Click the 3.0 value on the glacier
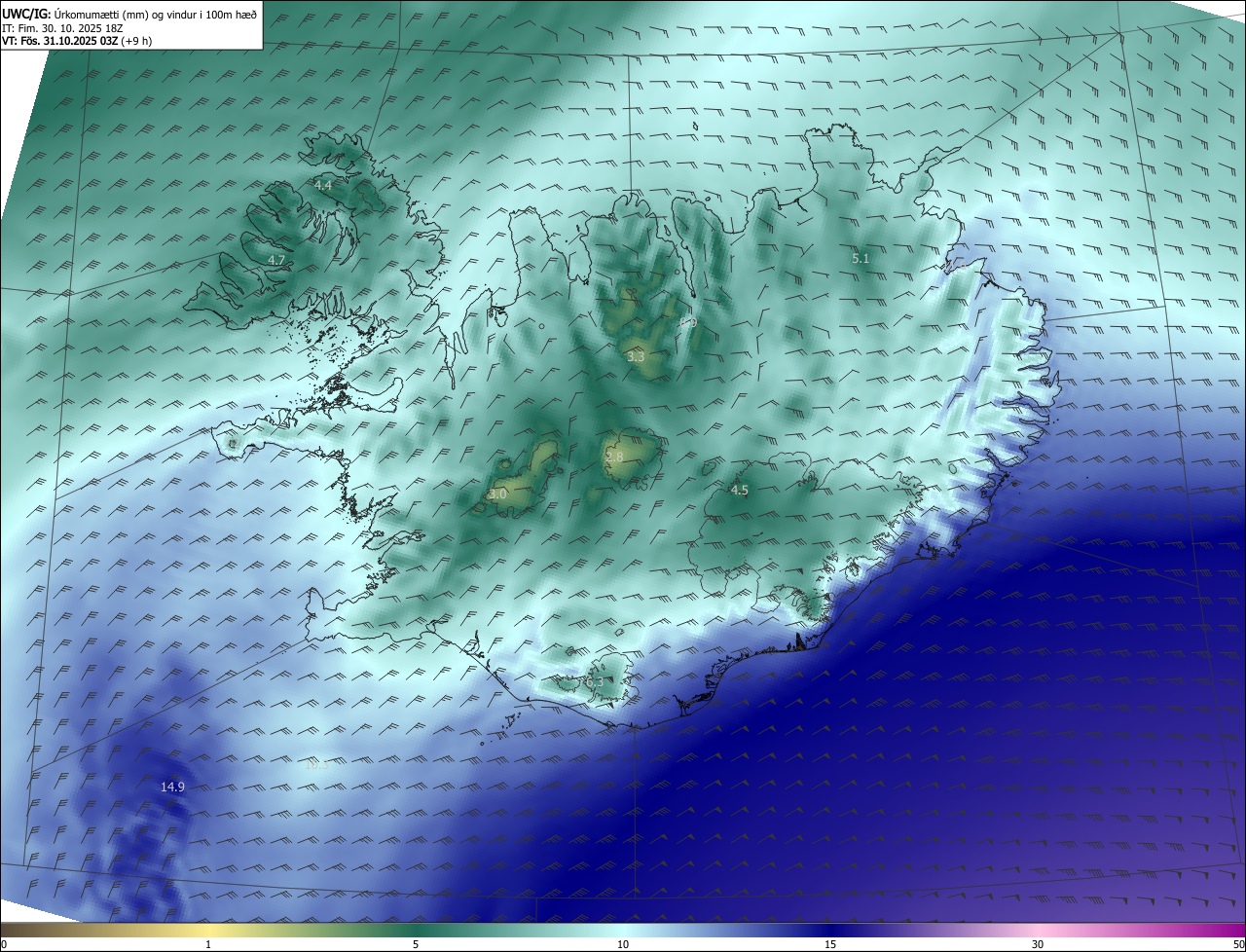1246x952 pixels. coord(497,494)
